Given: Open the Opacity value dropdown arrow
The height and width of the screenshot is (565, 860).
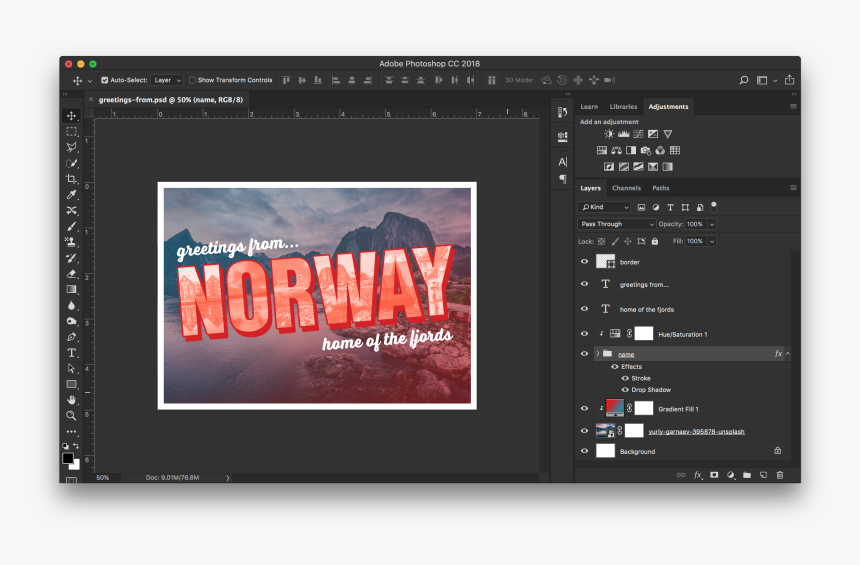Looking at the screenshot, I should (712, 224).
